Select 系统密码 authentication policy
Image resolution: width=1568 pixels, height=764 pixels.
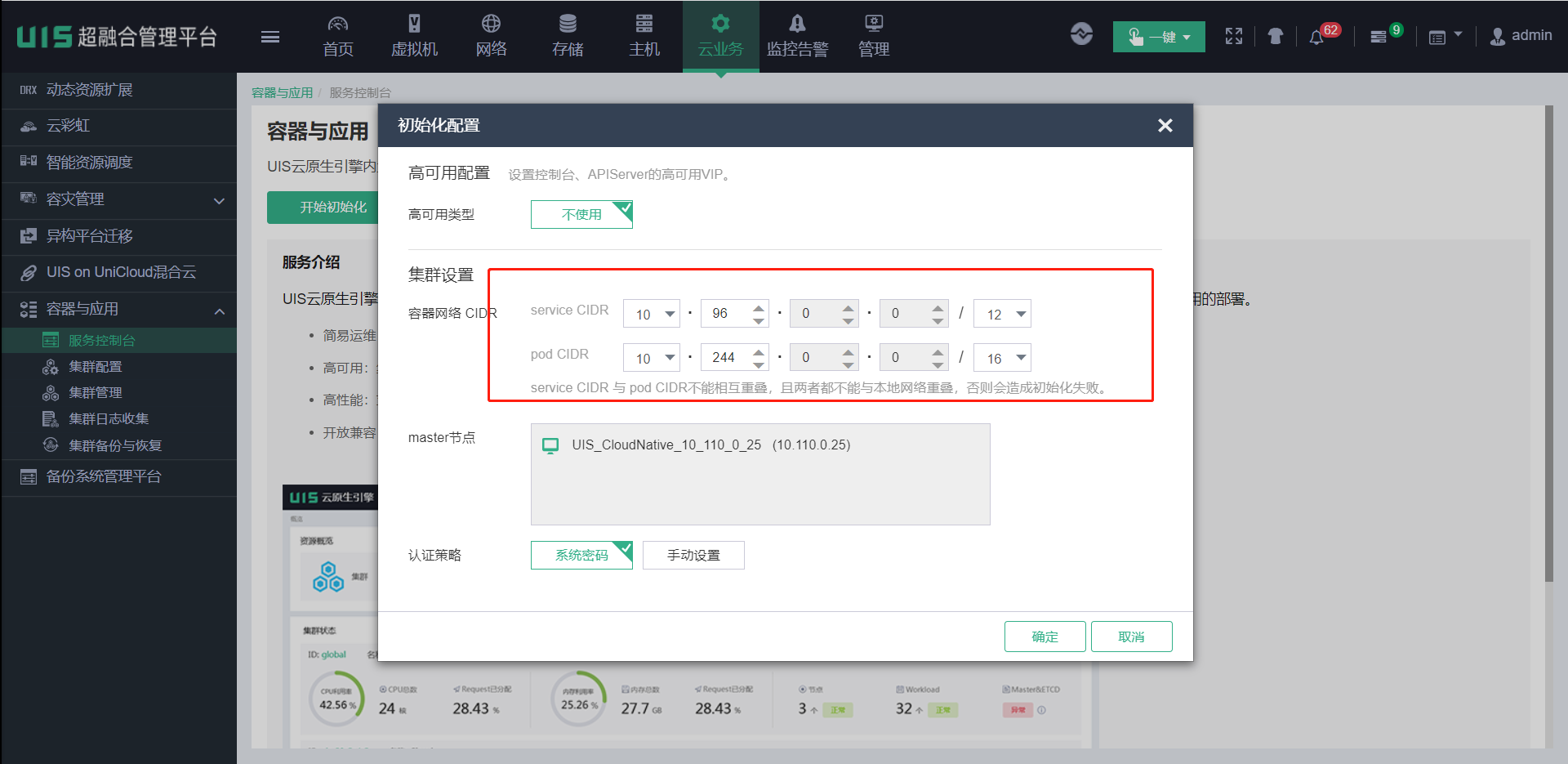tap(581, 555)
